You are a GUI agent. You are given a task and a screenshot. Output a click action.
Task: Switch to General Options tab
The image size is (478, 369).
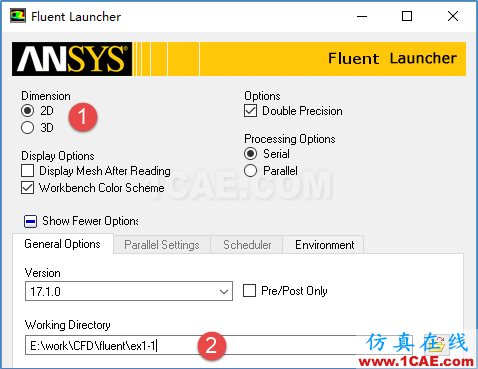62,244
